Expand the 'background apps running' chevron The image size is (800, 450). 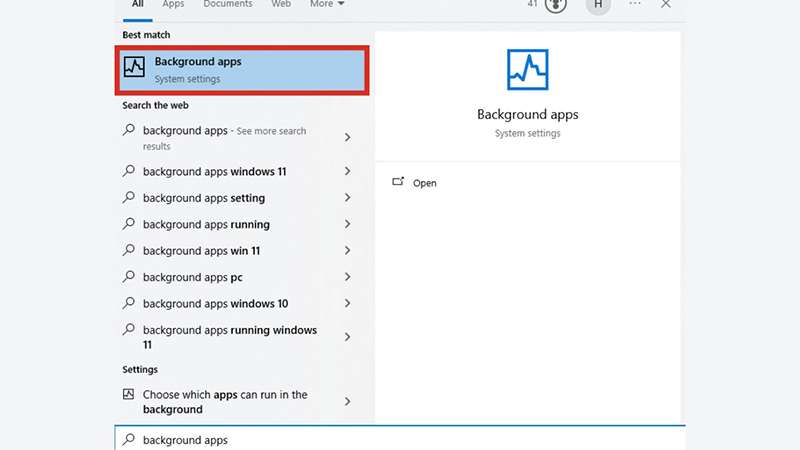point(347,224)
